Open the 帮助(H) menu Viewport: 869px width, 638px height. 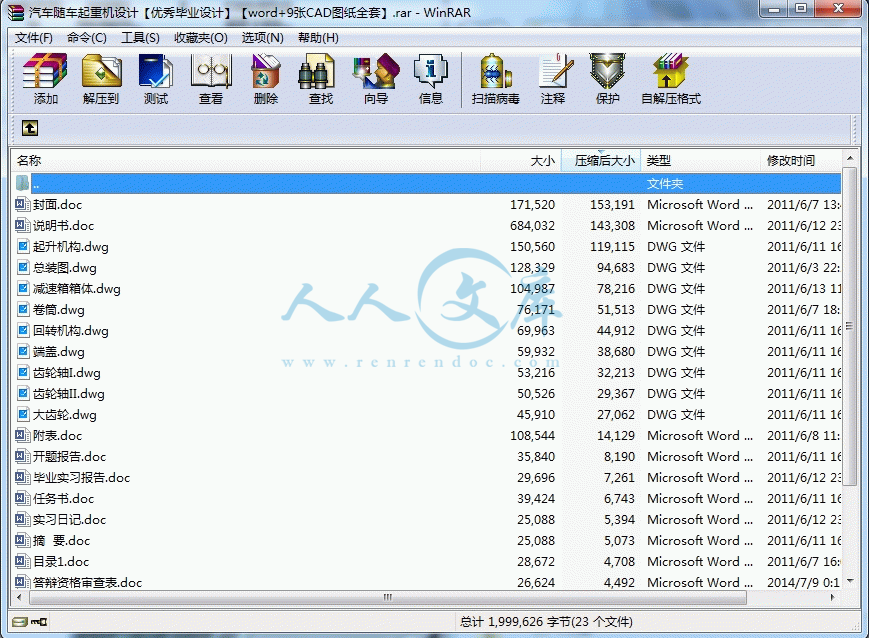pyautogui.click(x=318, y=38)
